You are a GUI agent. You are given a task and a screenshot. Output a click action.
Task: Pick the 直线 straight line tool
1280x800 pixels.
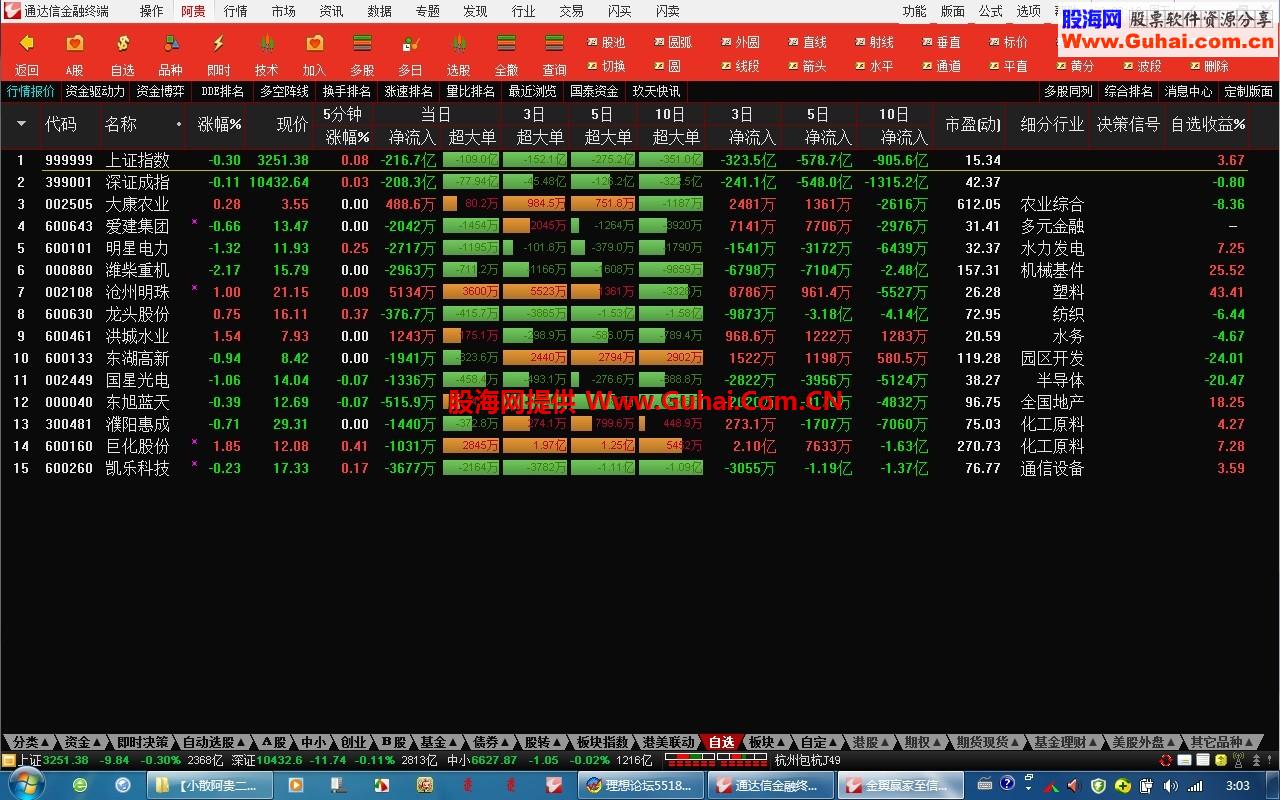(x=808, y=42)
